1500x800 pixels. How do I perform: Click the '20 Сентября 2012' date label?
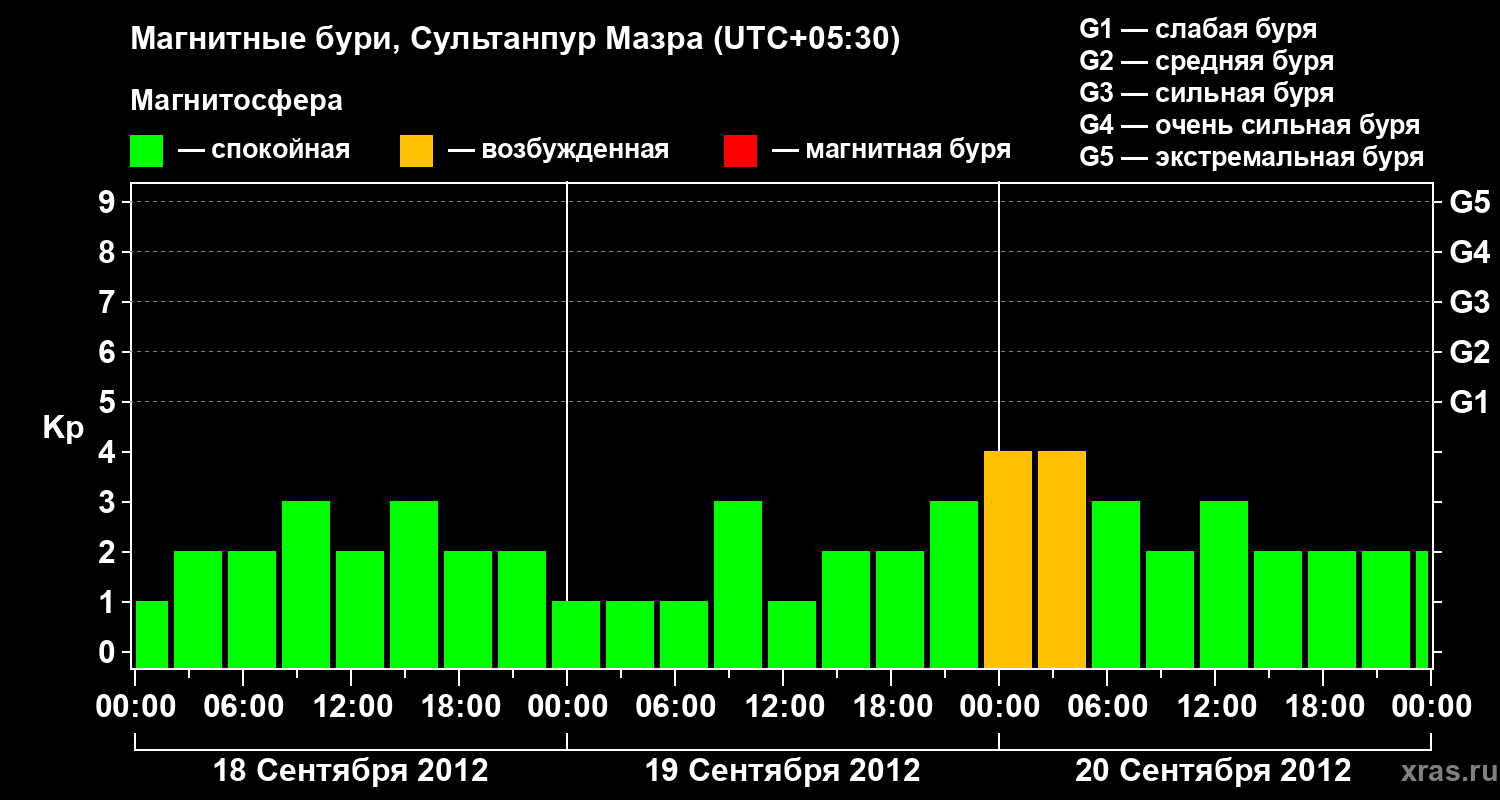1213,771
